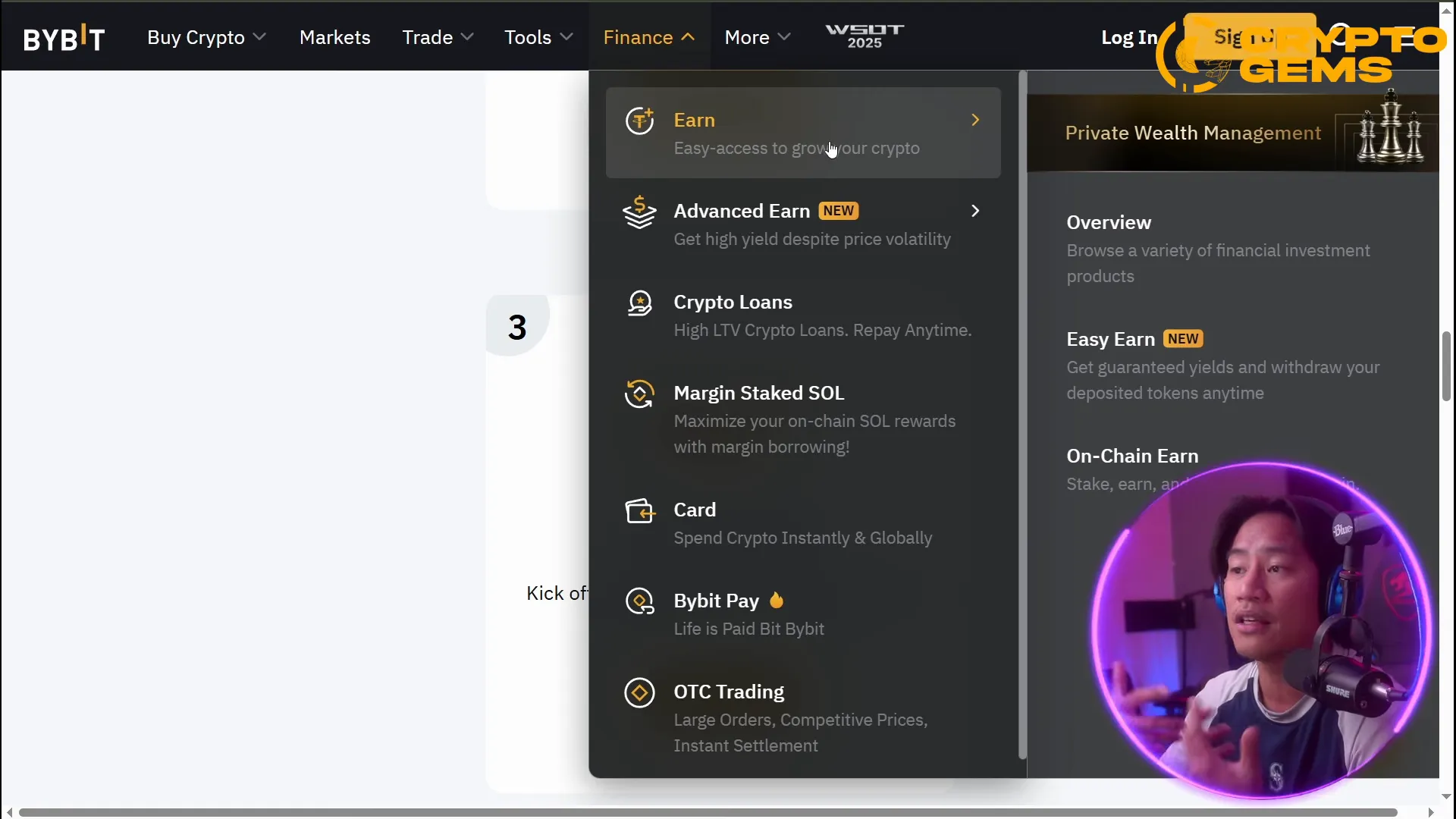Click the chess pieces banner image
Image resolution: width=1456 pixels, height=819 pixels.
click(x=1390, y=127)
